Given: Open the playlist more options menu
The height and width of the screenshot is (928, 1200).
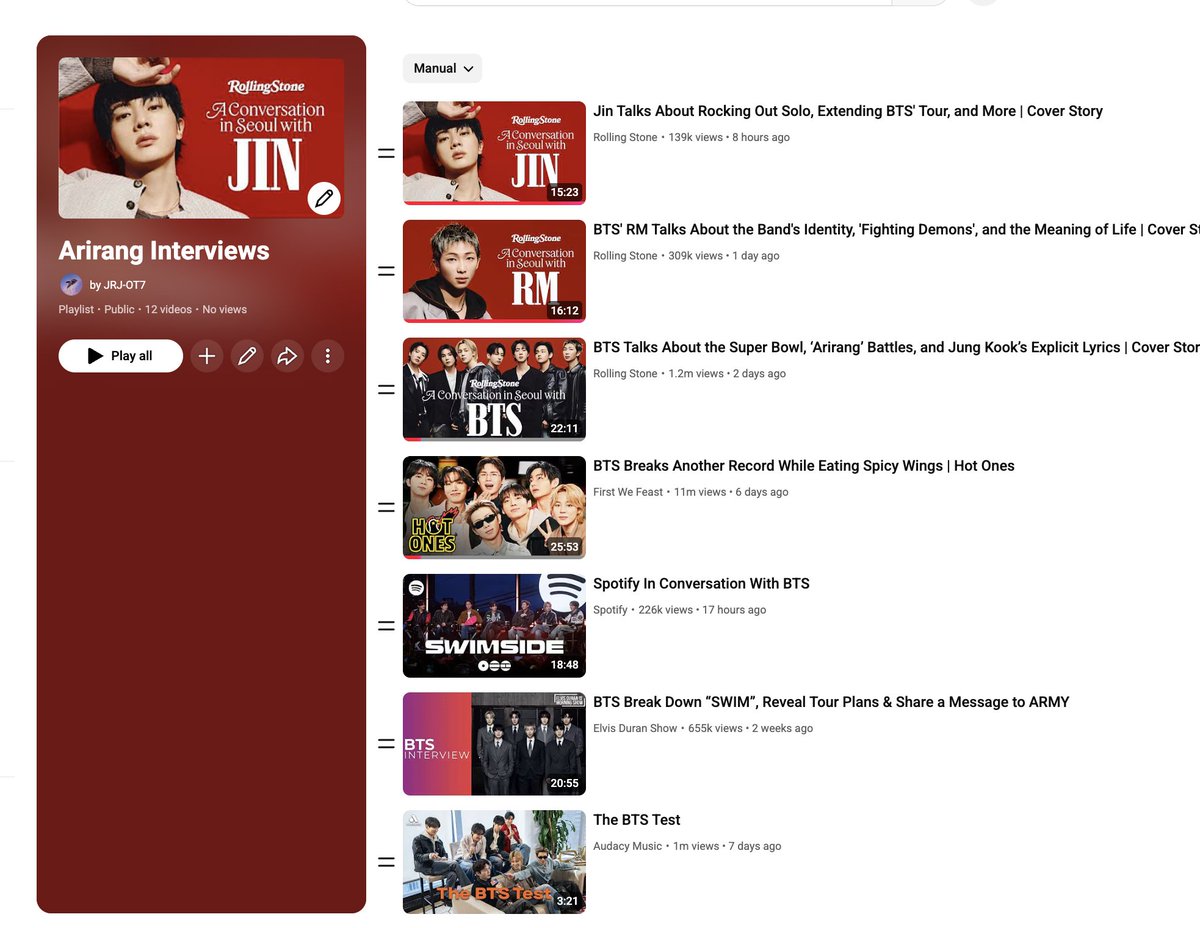Looking at the screenshot, I should coord(327,356).
